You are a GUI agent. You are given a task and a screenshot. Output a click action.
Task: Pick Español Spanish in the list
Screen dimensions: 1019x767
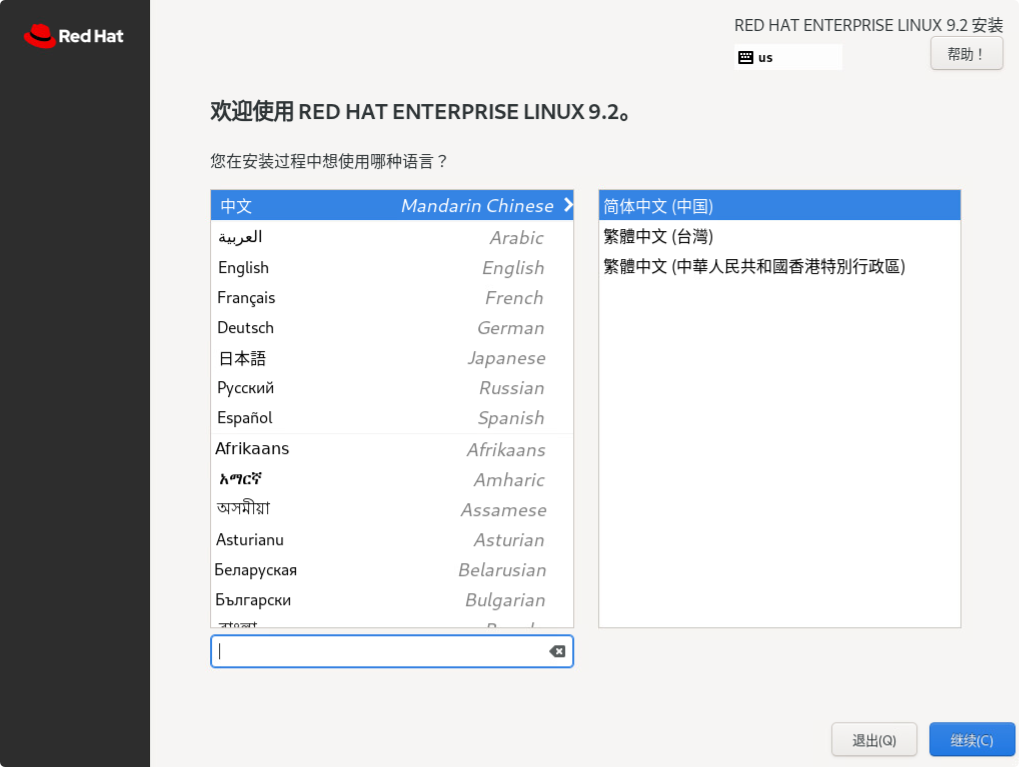[x=392, y=417]
